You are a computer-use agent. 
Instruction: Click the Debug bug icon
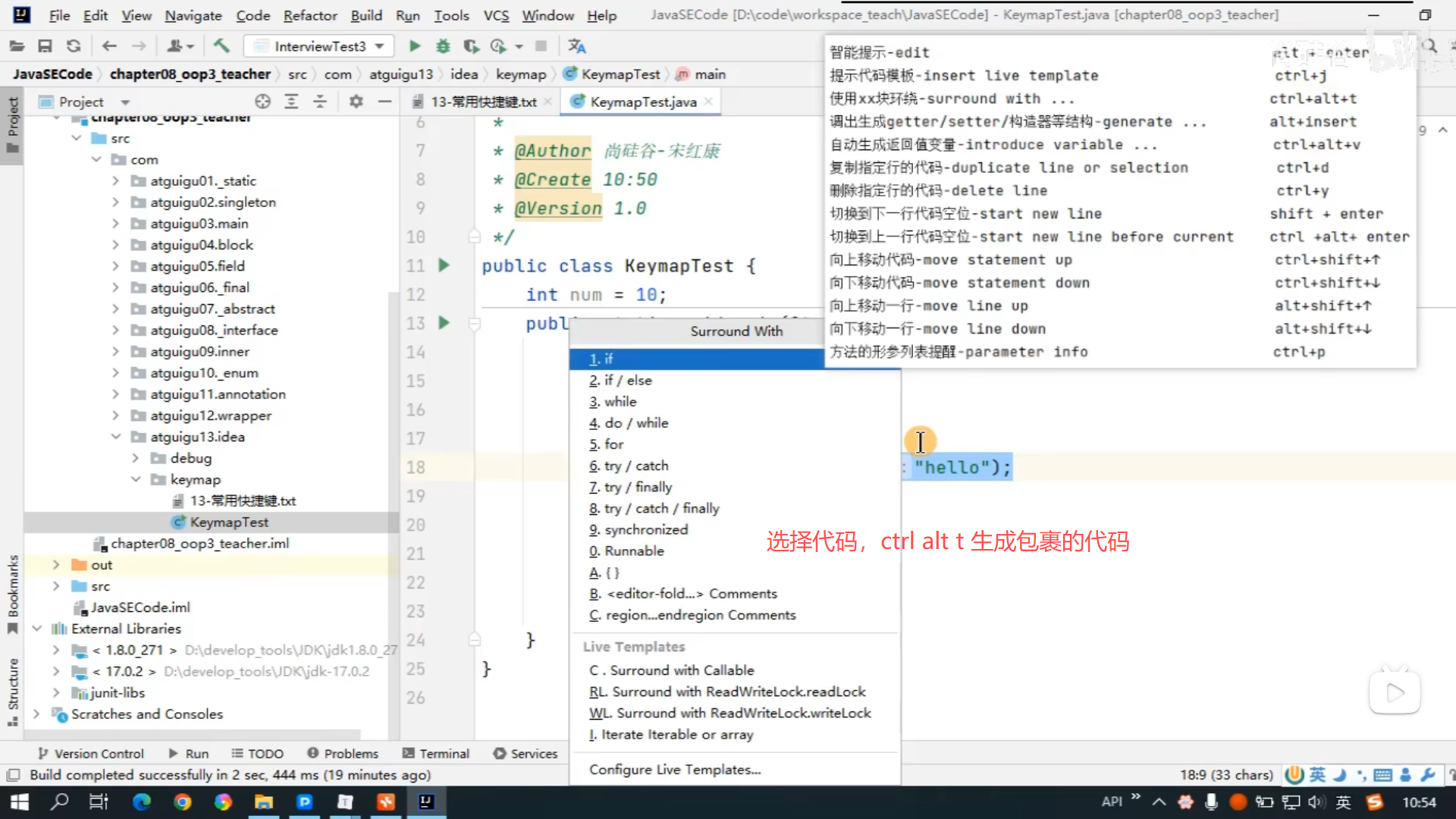(443, 46)
